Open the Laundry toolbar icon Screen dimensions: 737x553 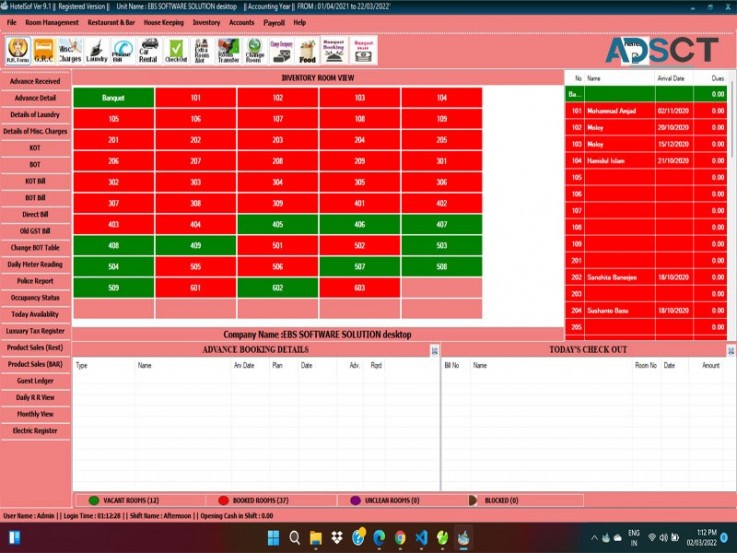pos(97,50)
